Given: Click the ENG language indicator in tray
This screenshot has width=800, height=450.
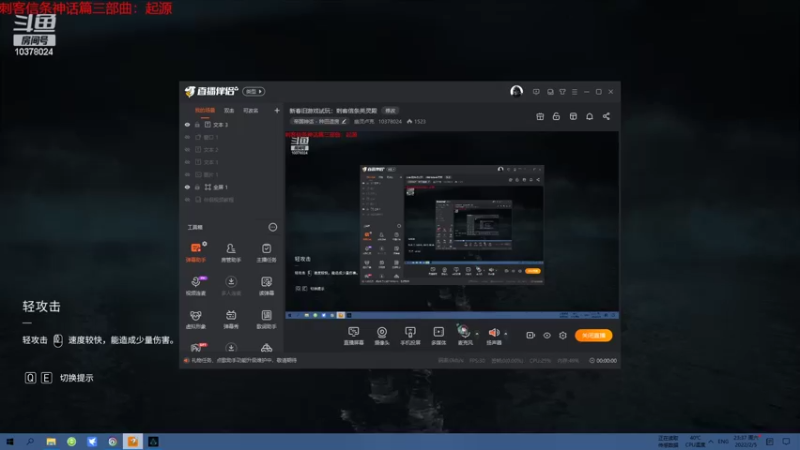Looking at the screenshot, I should (x=723, y=441).
